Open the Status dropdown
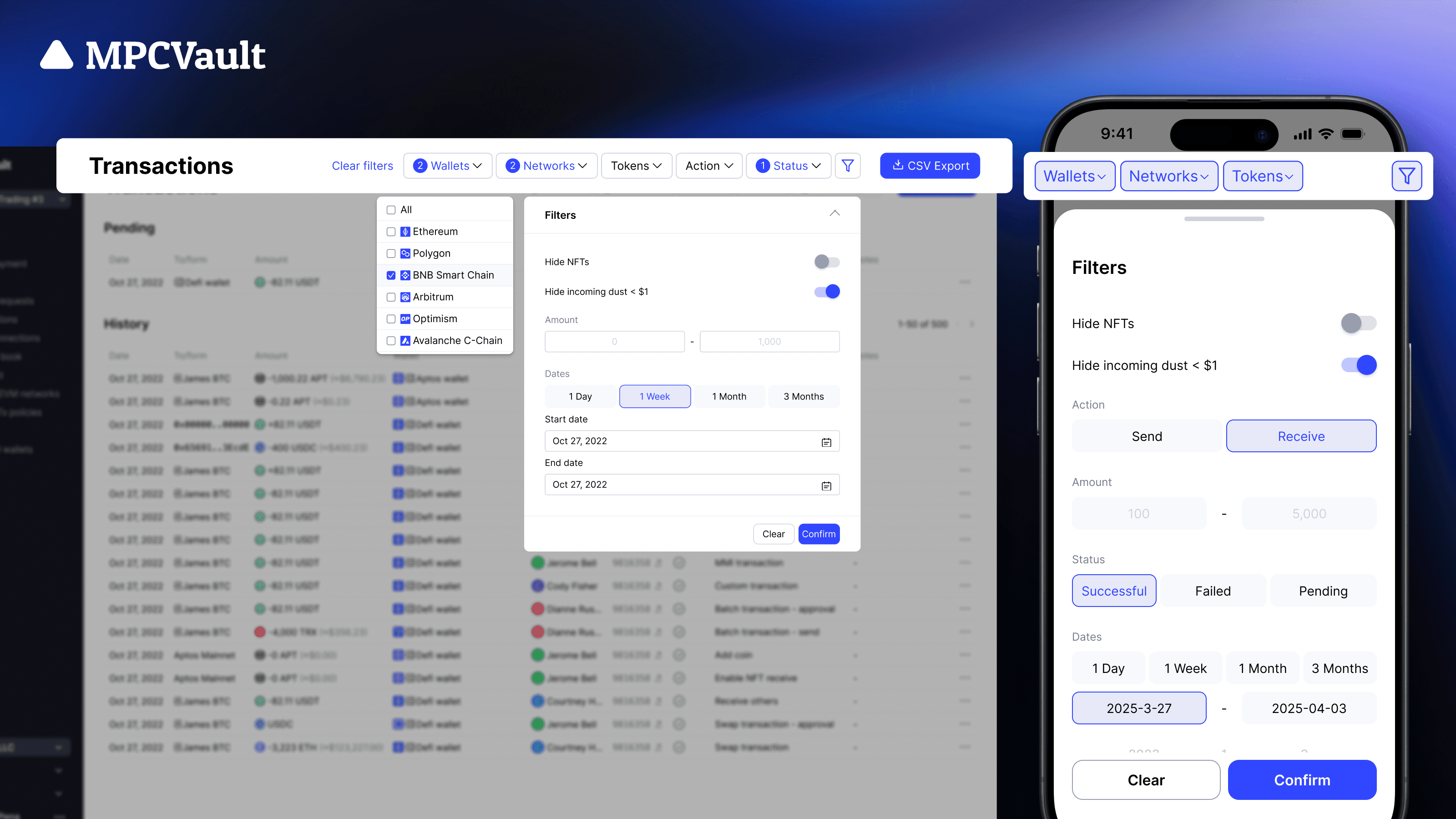Screen dimensions: 1456x819 coord(789,166)
